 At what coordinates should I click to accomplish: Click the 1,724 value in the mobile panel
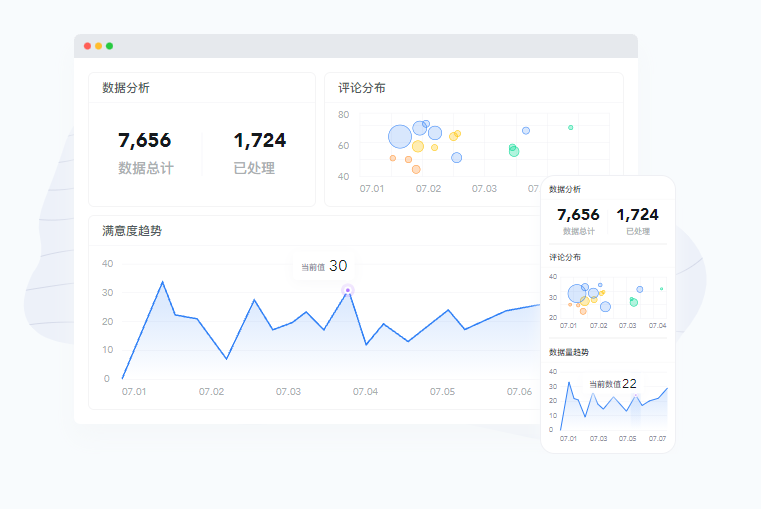tap(637, 214)
